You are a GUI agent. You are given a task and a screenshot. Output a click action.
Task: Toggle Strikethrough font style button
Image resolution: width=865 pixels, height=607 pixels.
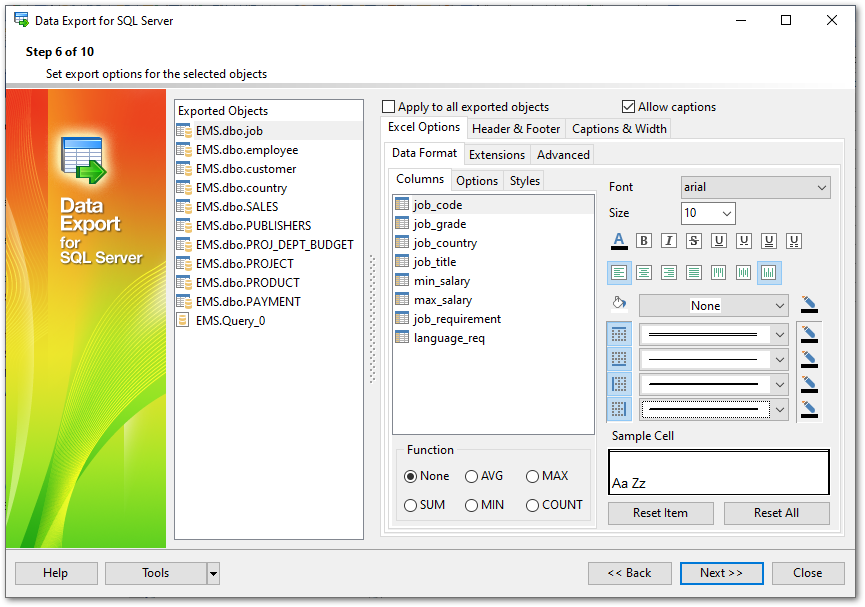click(x=694, y=241)
